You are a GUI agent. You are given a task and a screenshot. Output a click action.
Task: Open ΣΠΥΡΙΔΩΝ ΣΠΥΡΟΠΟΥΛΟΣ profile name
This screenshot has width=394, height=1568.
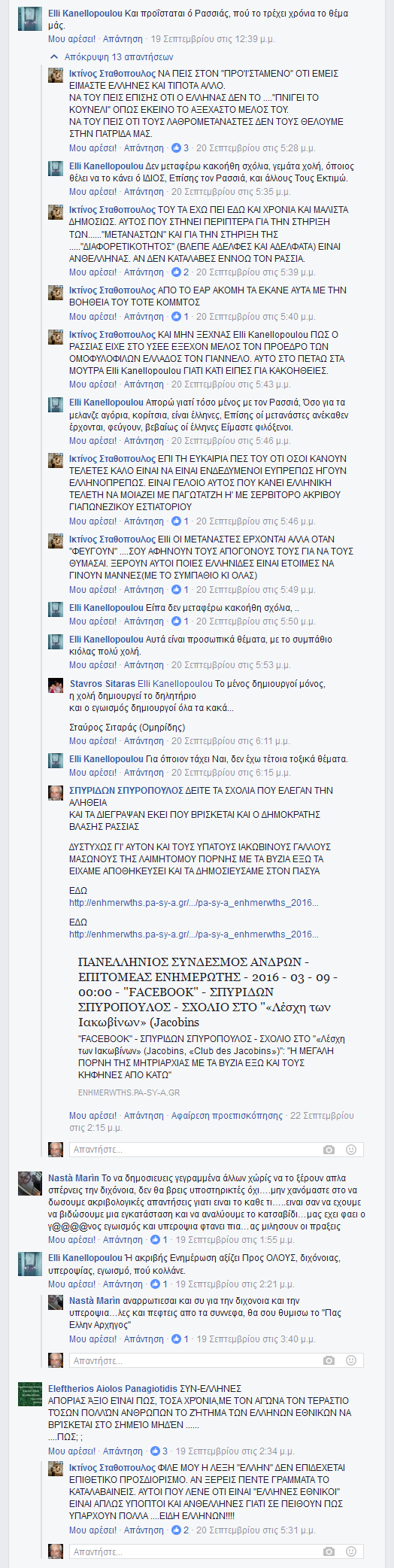point(126,791)
